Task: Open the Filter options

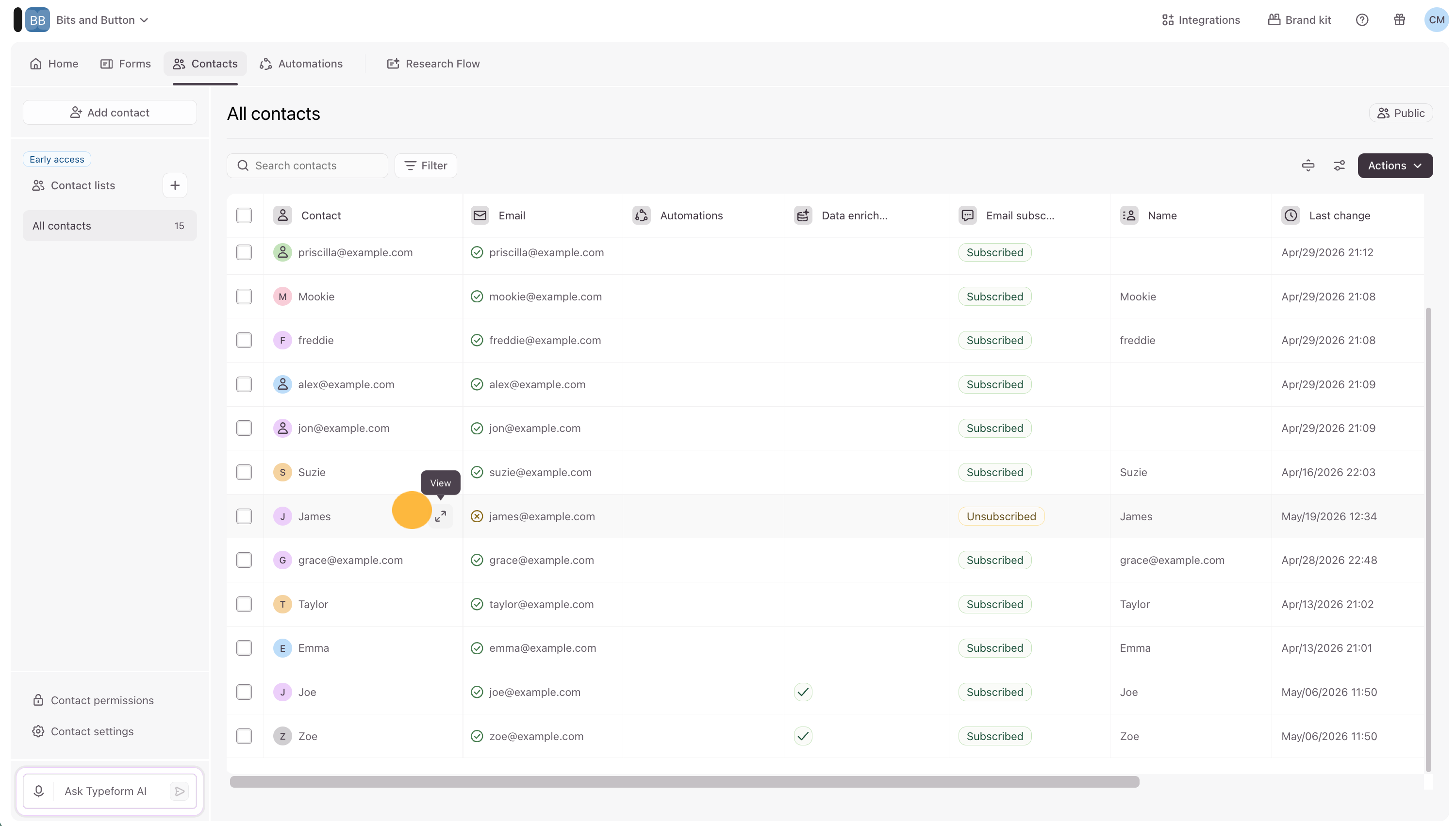Action: [426, 165]
